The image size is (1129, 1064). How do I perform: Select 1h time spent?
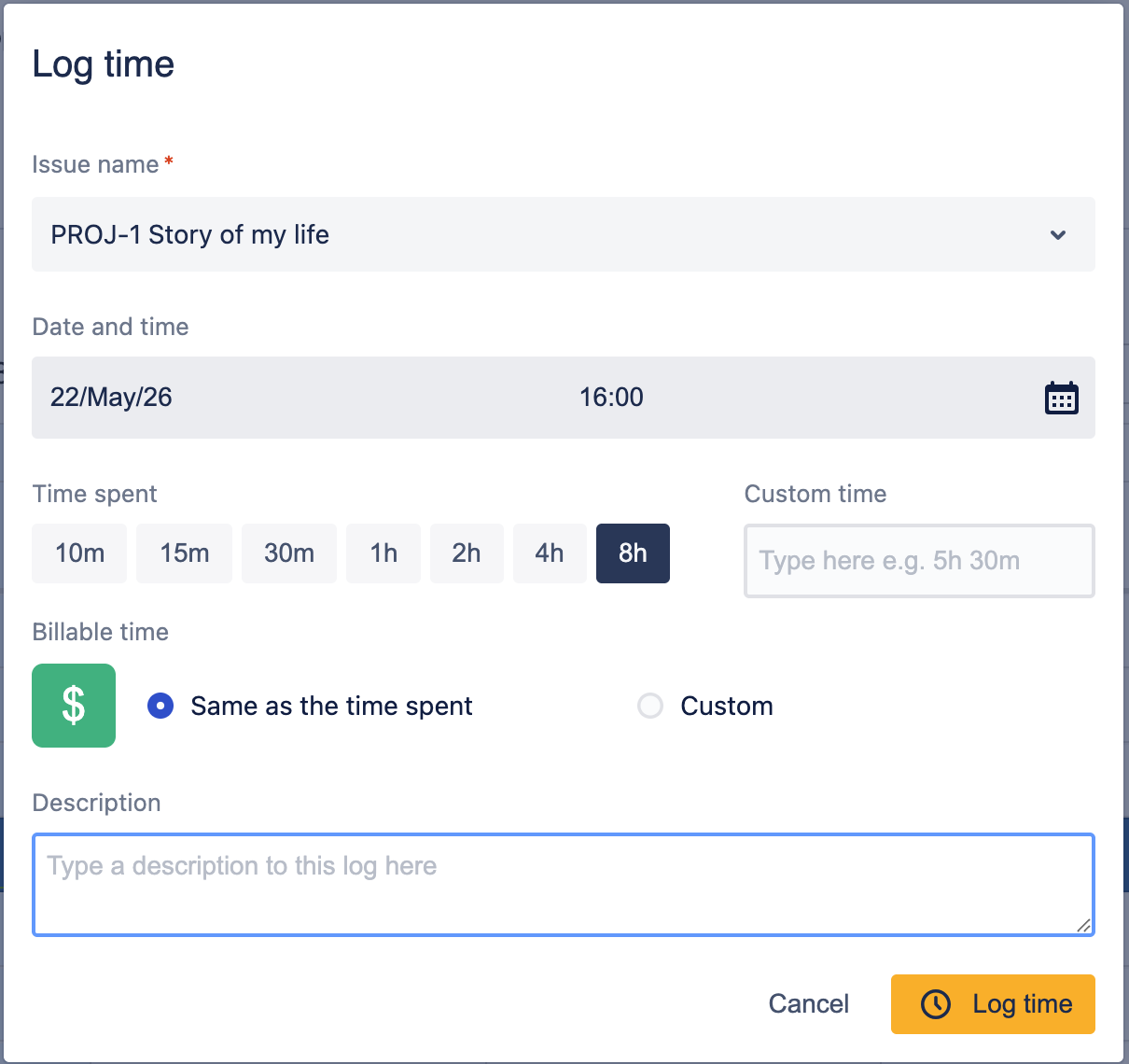(383, 553)
